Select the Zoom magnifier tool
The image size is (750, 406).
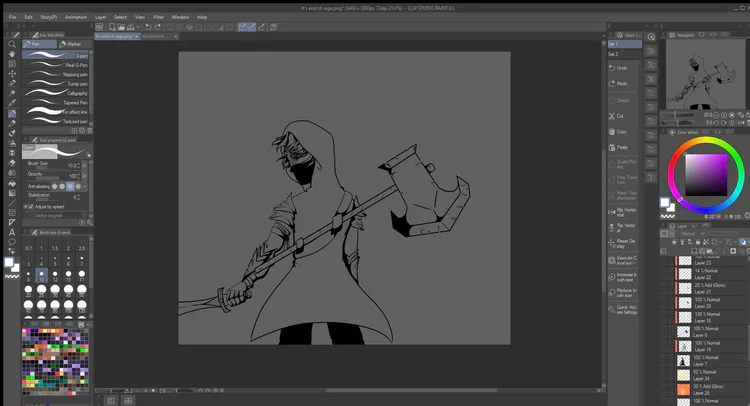click(x=12, y=44)
